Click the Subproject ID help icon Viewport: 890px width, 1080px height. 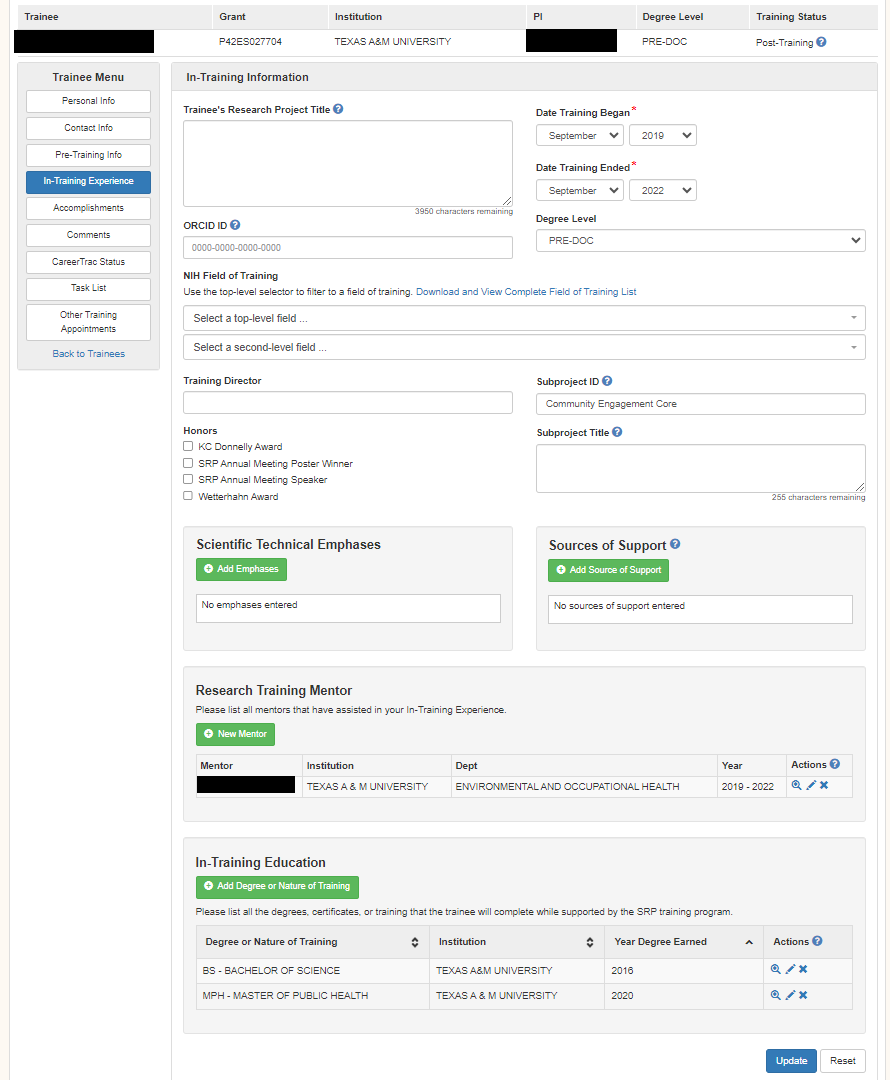click(607, 381)
